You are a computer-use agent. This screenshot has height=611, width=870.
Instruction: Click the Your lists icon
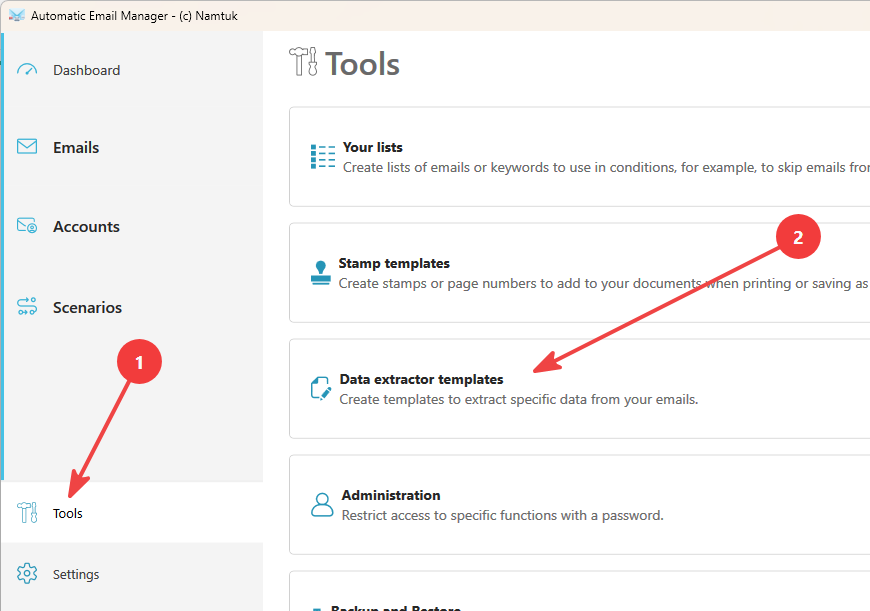(x=322, y=156)
